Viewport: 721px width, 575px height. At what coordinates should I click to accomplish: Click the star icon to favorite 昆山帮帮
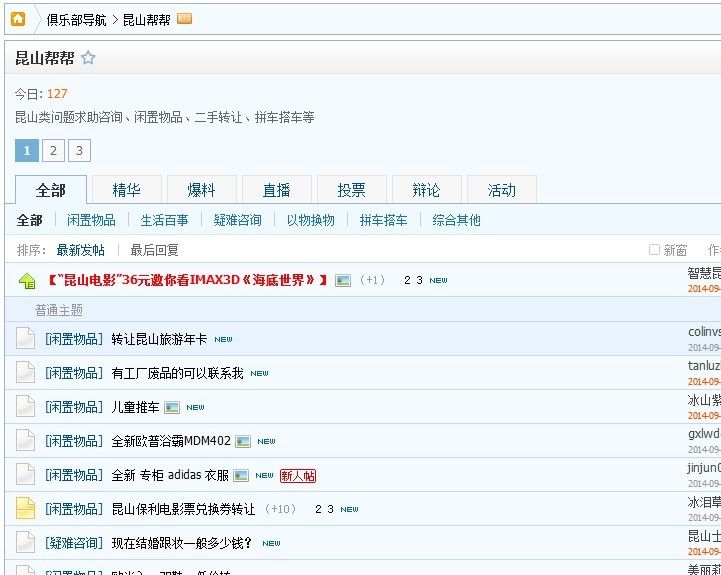pyautogui.click(x=88, y=58)
